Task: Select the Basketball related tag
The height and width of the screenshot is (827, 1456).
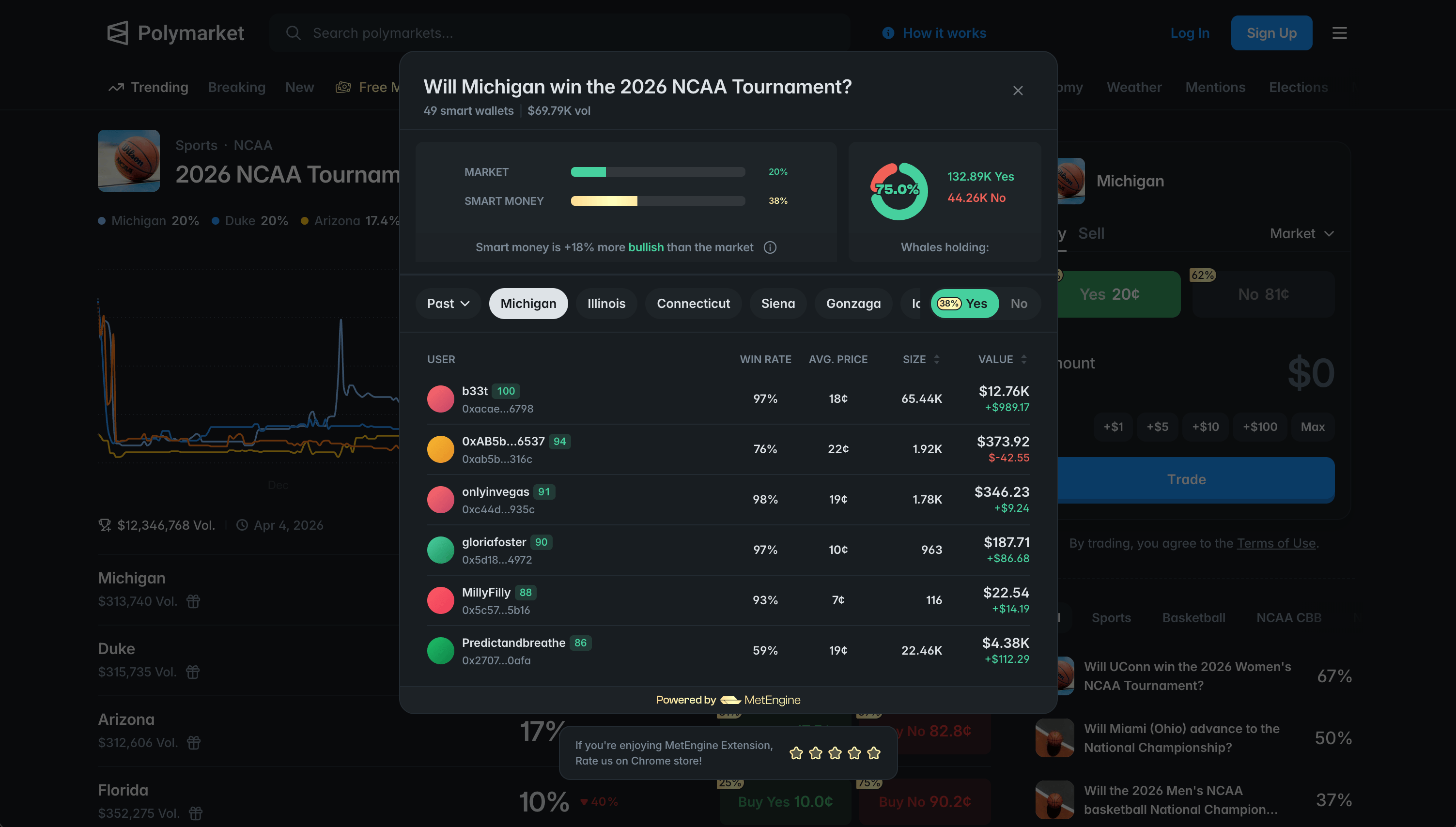Action: (x=1193, y=618)
